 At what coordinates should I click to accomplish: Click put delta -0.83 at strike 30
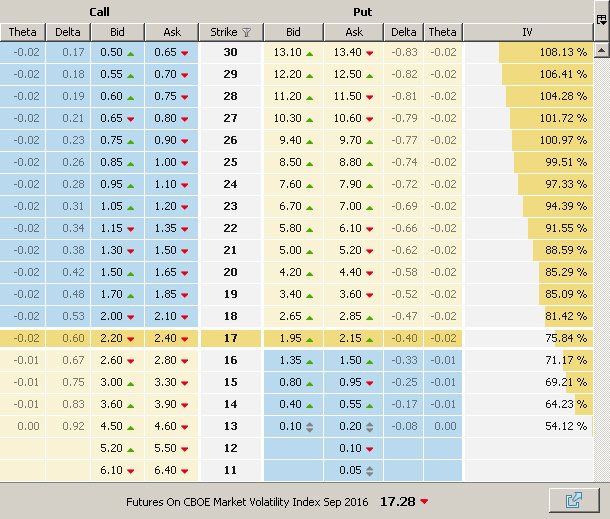coord(403,52)
